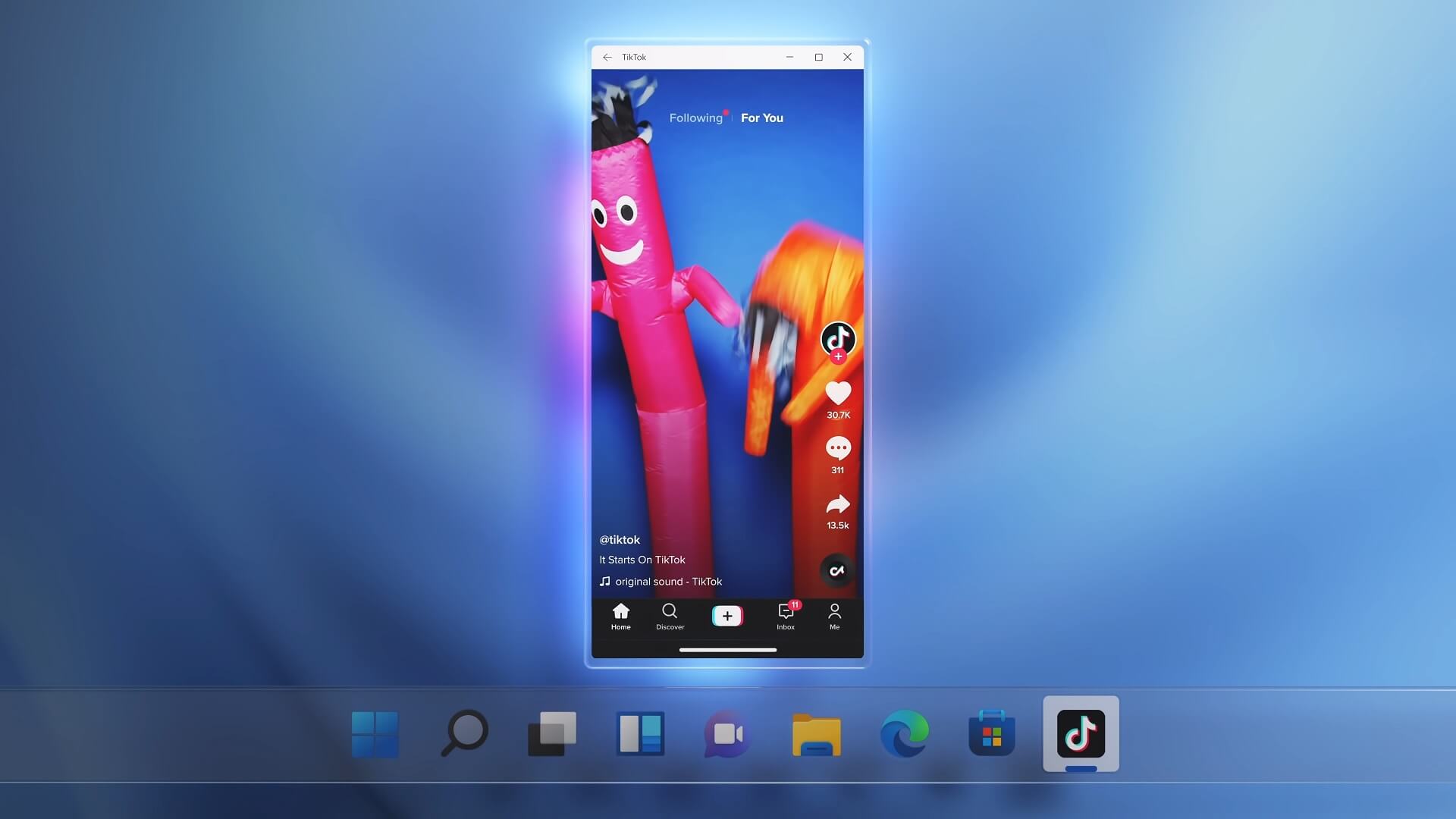This screenshot has width=1456, height=819.
Task: Click the Home icon in TikTok navigation
Action: 620,614
